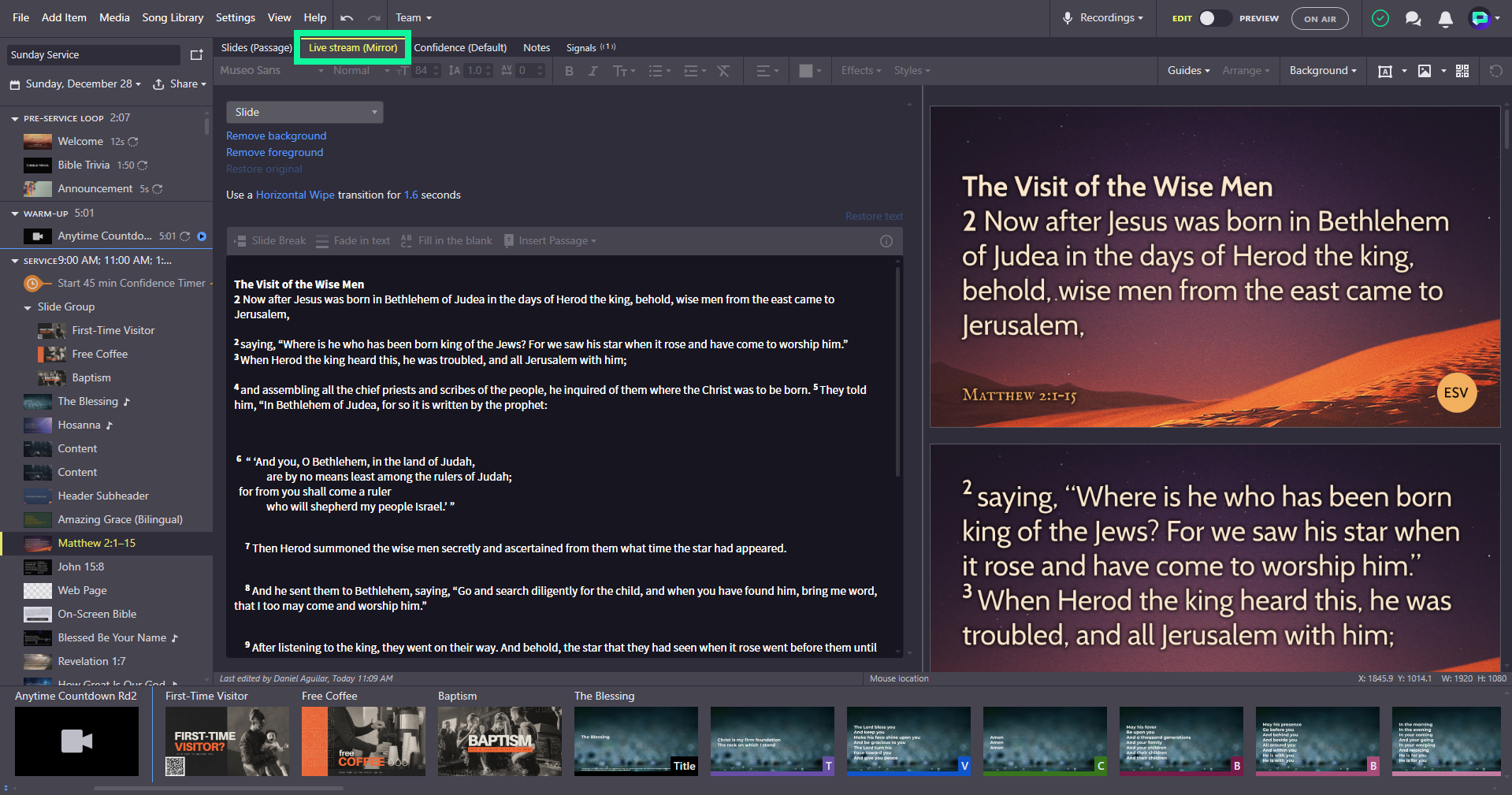The image size is (1512, 795).
Task: Switch to Confidence (Default) tab
Action: point(460,48)
